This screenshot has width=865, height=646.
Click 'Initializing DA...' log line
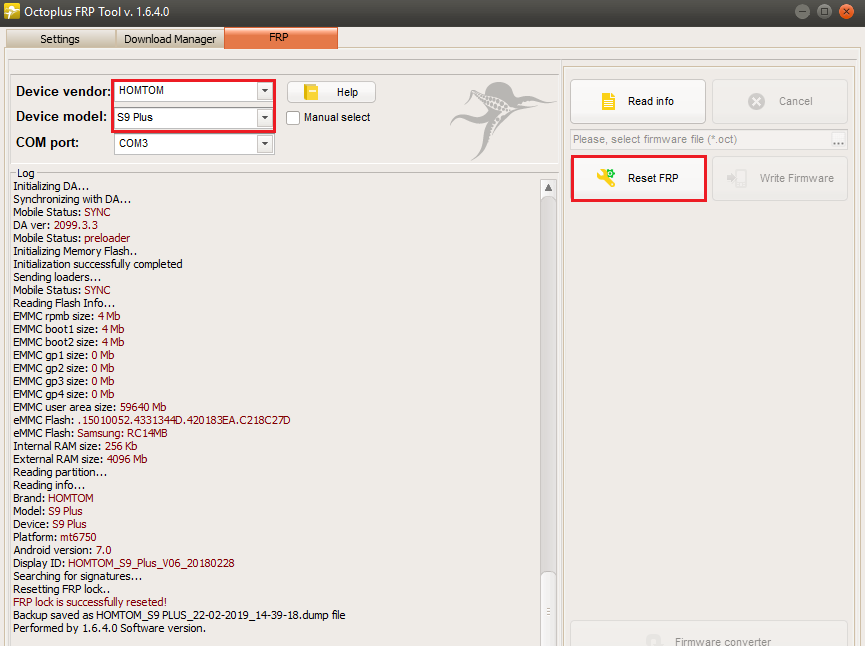[x=51, y=186]
